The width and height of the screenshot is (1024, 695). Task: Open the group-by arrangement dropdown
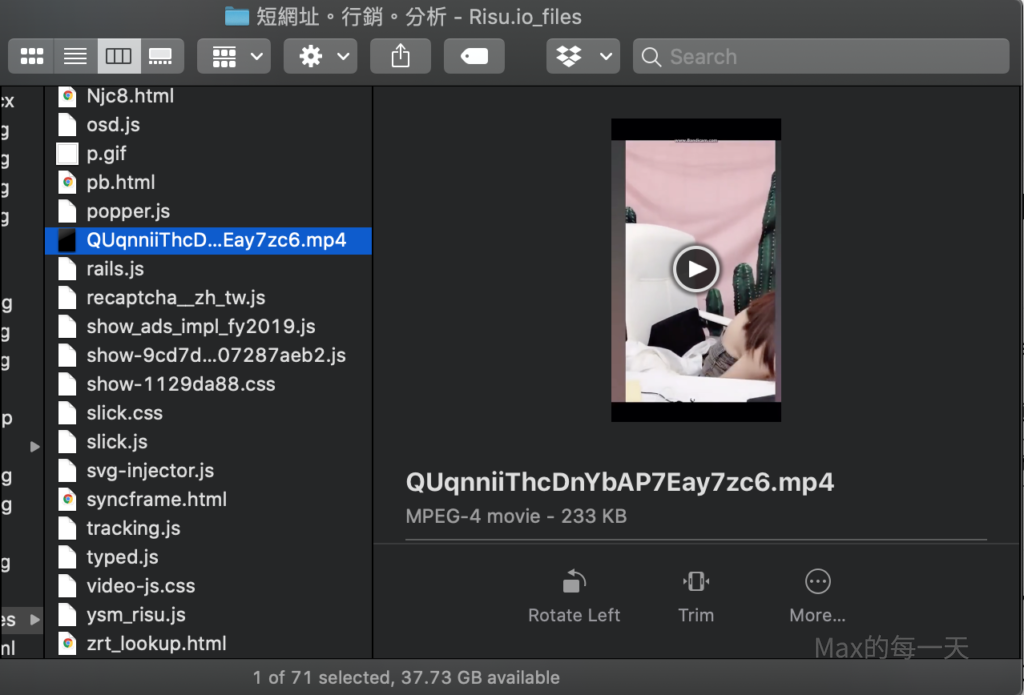(x=234, y=56)
